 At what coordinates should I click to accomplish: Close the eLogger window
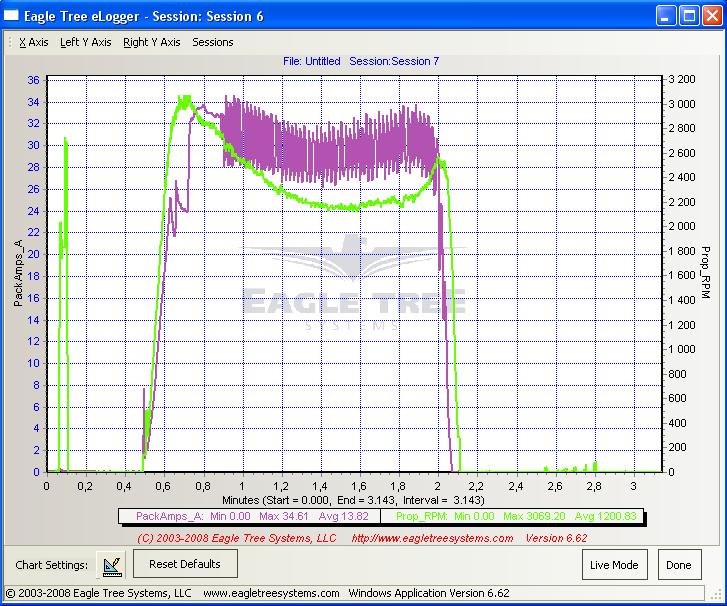[x=712, y=16]
